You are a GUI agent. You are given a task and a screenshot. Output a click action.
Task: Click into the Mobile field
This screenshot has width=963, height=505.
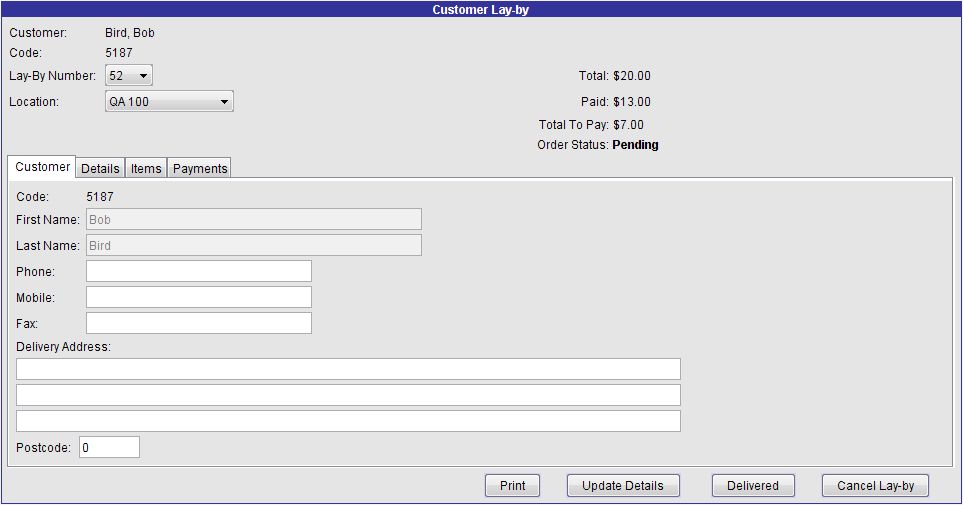pyautogui.click(x=199, y=297)
